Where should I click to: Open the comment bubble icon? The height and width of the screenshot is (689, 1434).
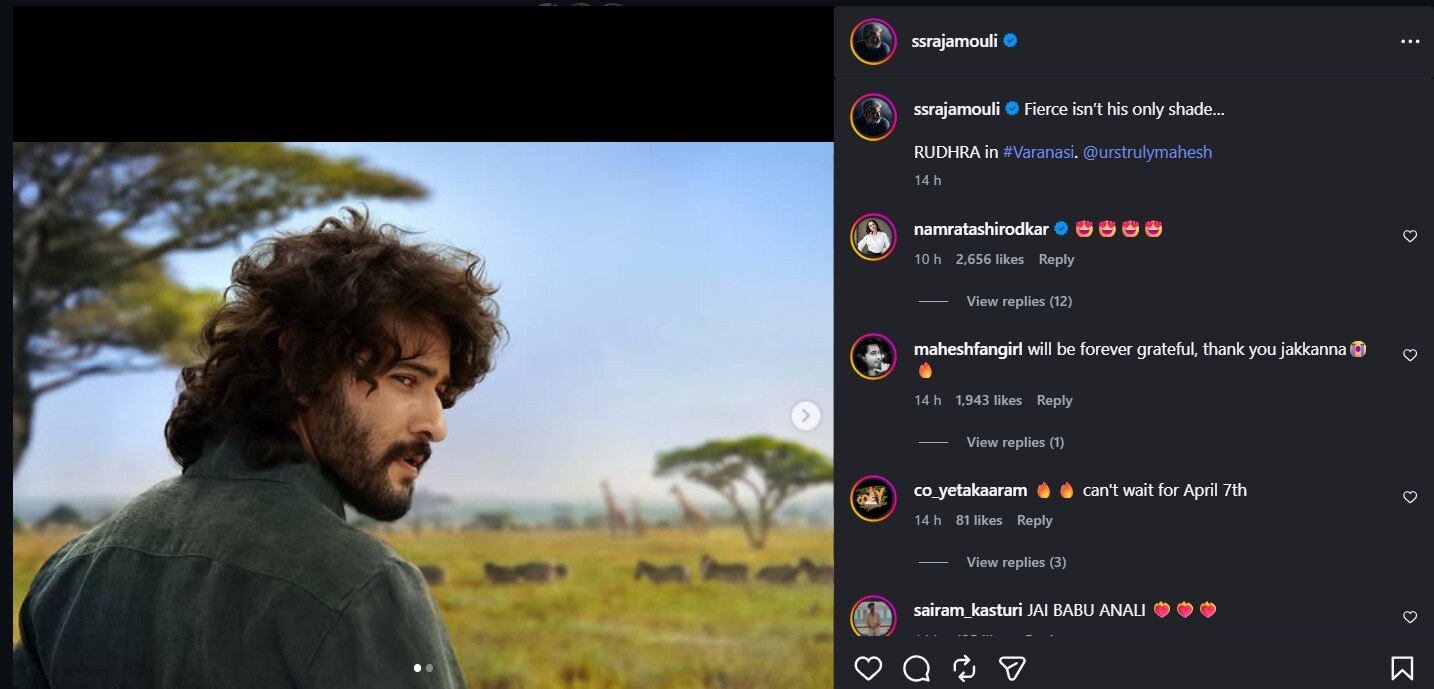pos(916,668)
